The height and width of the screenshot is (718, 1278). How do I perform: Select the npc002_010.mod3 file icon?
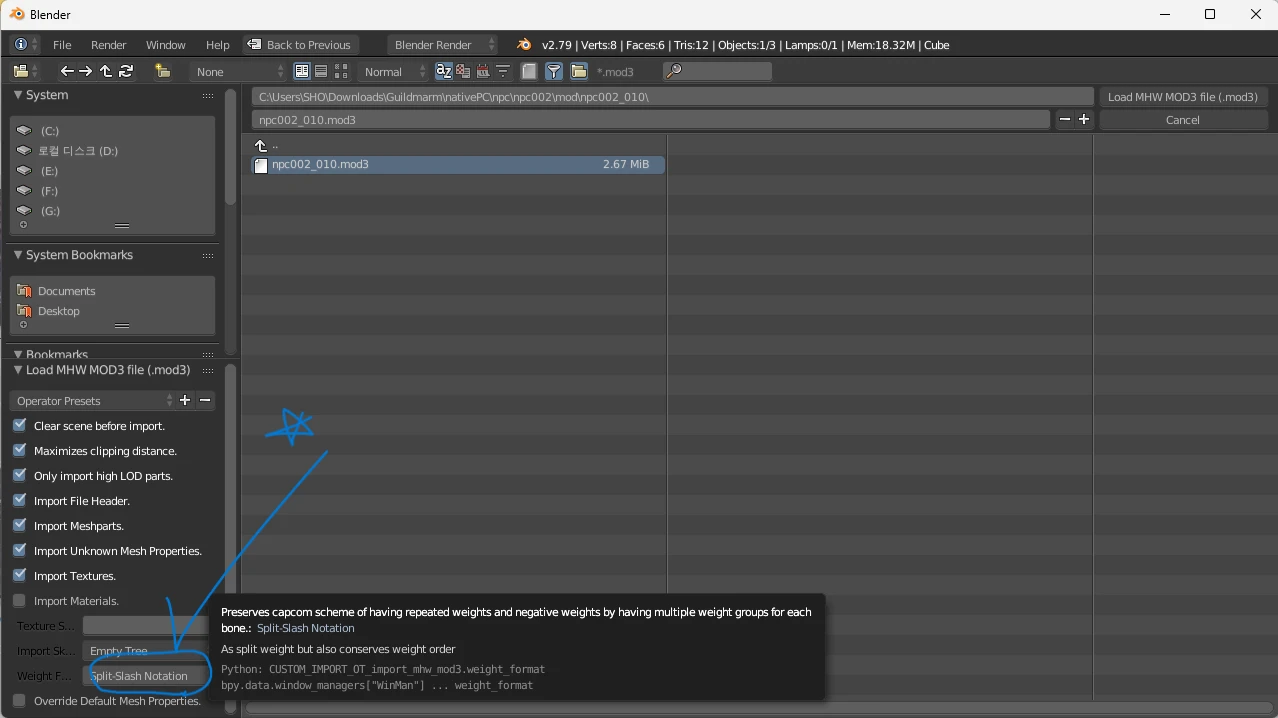261,165
